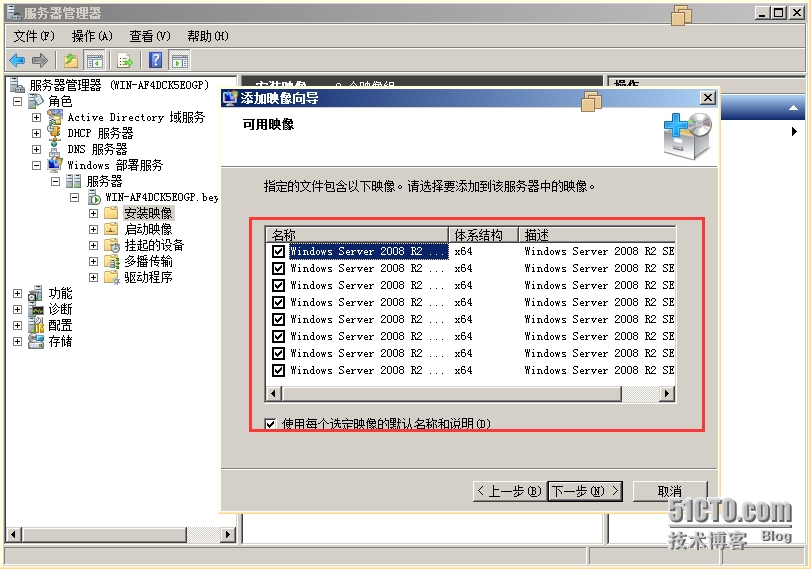
Task: Collapse the 角色 roles tree node
Action: pyautogui.click(x=18, y=101)
